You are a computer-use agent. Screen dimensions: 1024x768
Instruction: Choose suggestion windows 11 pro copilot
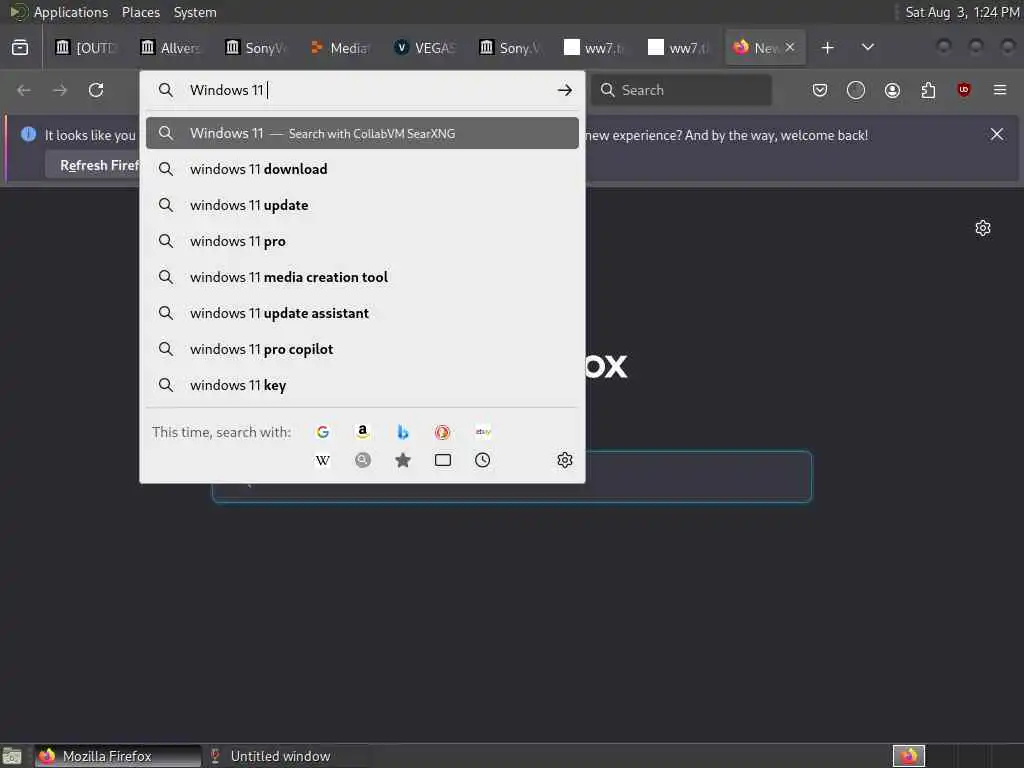(x=362, y=349)
